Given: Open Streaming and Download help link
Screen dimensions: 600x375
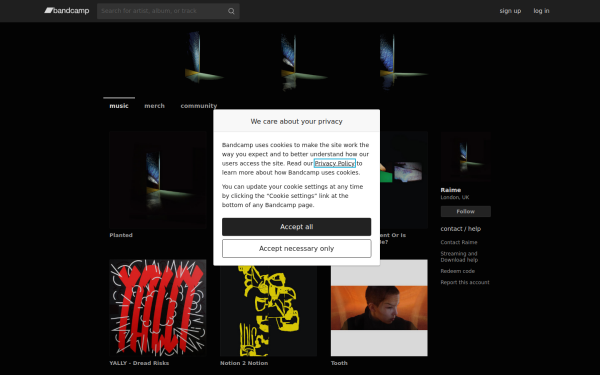Looking at the screenshot, I should (x=459, y=257).
